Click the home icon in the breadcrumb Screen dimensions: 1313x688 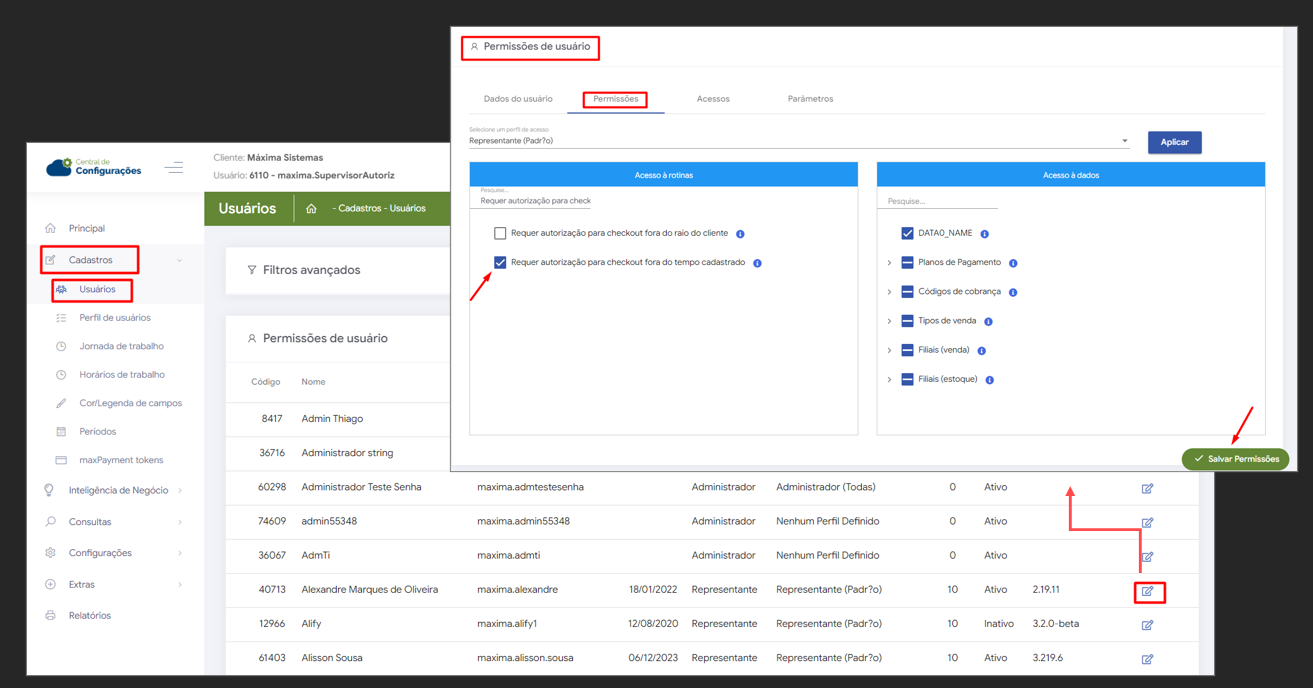click(x=311, y=209)
